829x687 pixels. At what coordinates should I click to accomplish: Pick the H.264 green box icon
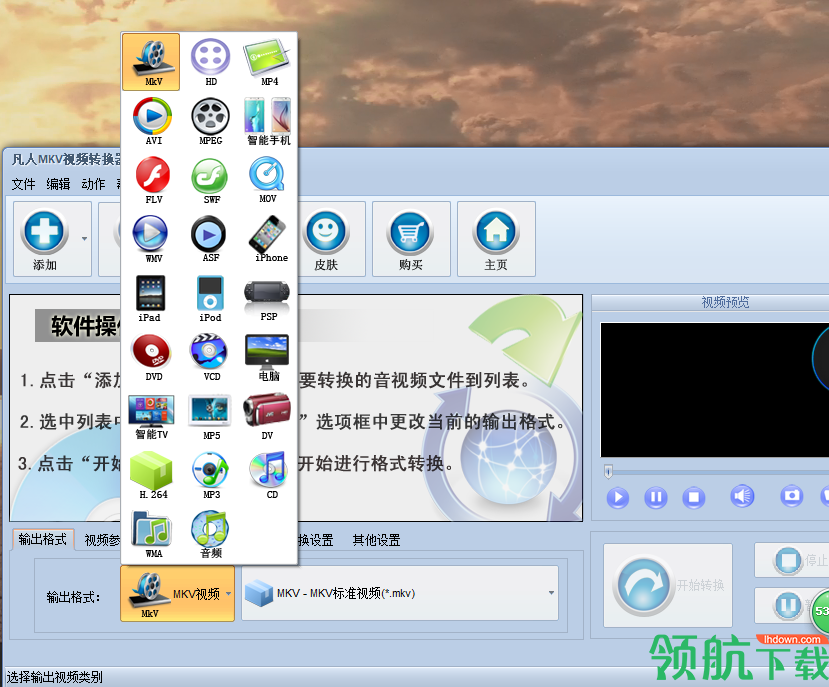pyautogui.click(x=152, y=475)
